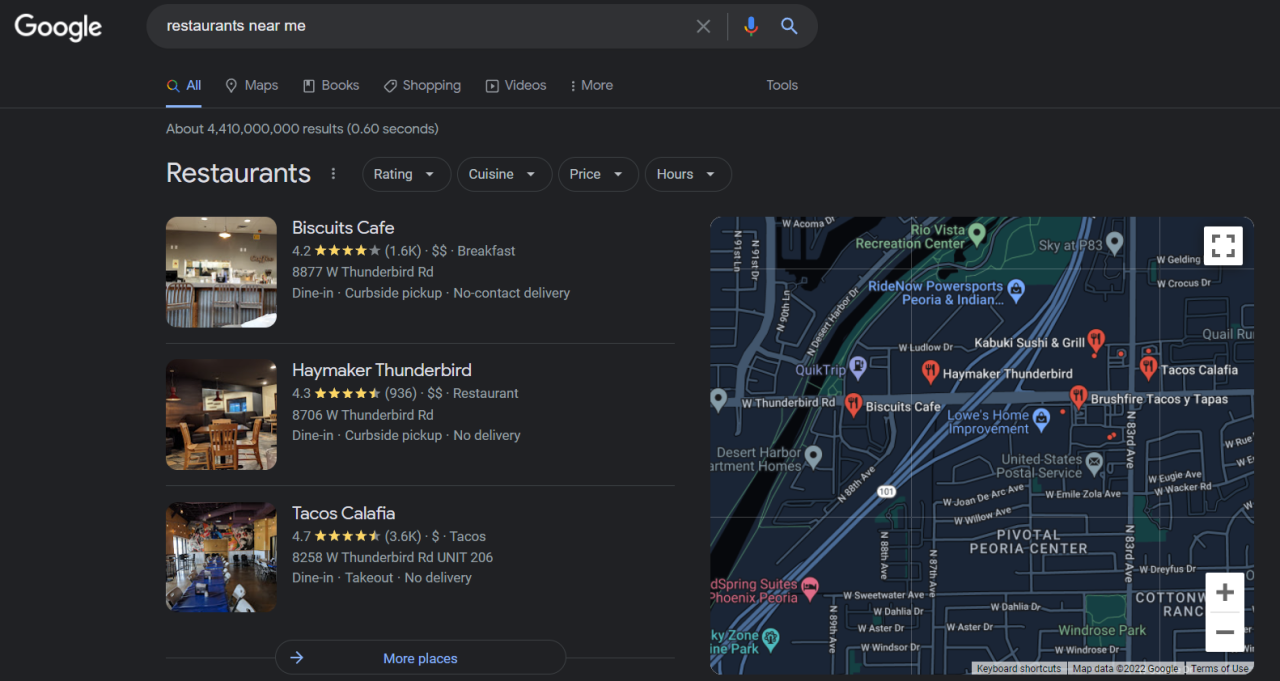Image resolution: width=1280 pixels, height=681 pixels.
Task: Open the Rating filter dropdown
Action: (x=406, y=174)
